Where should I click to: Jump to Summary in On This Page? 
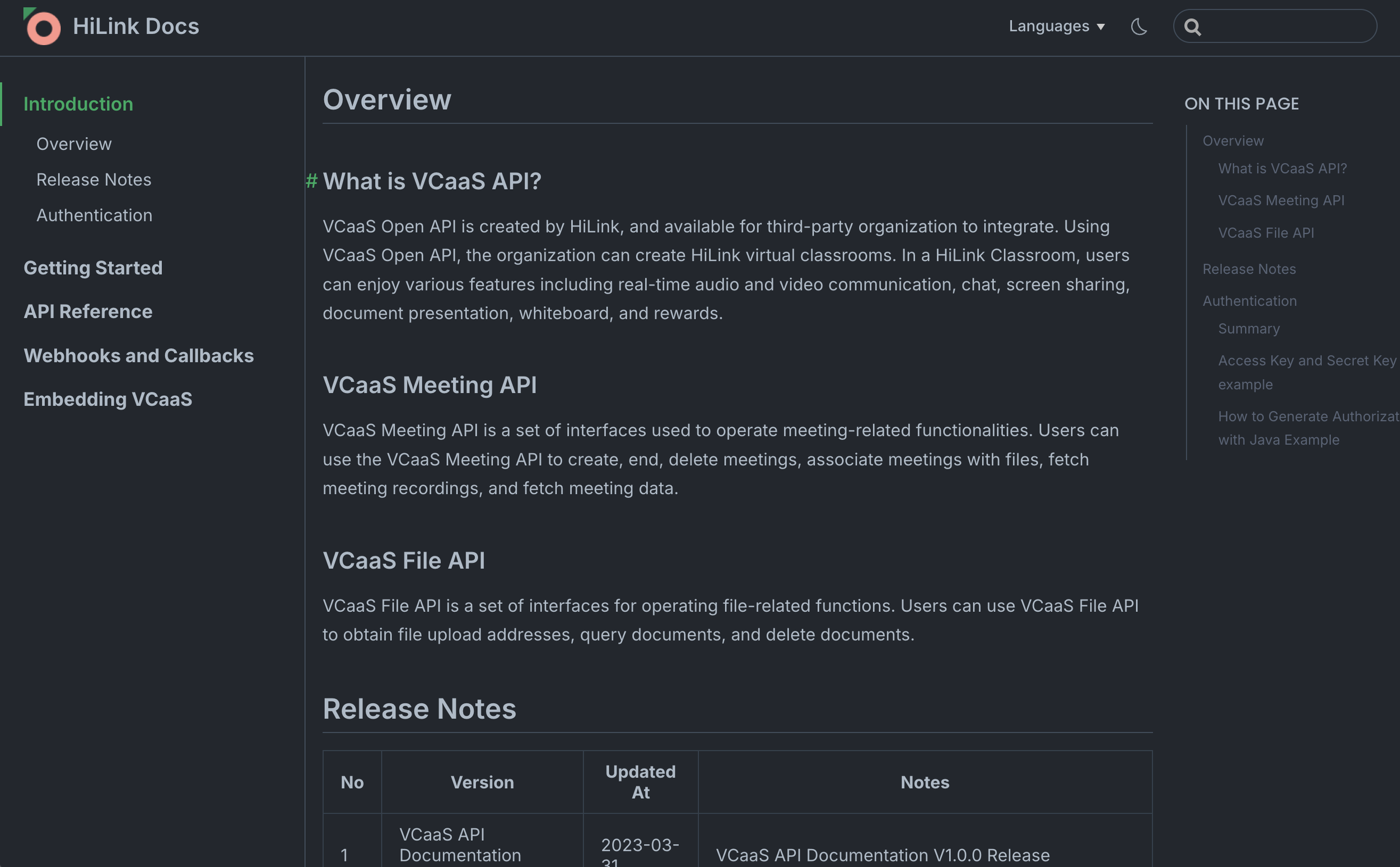(1249, 329)
